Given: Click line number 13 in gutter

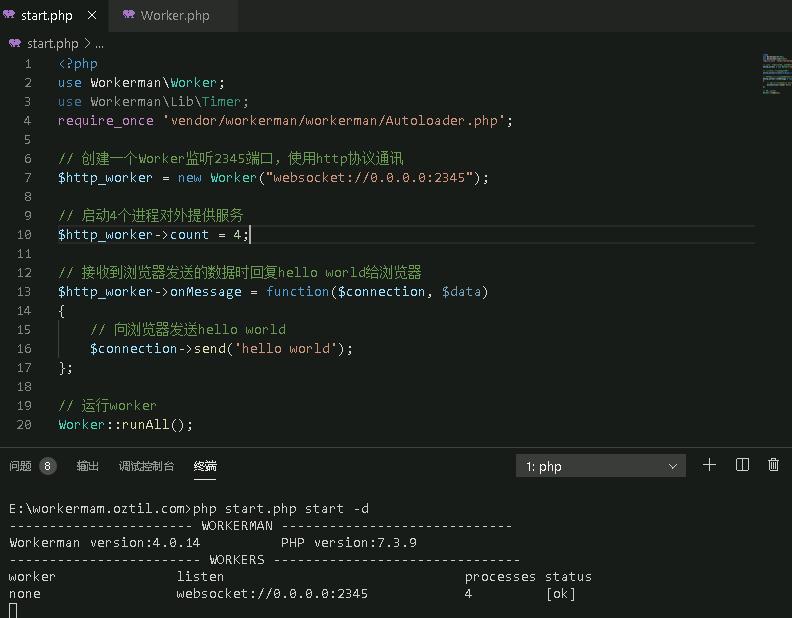Looking at the screenshot, I should 24,292.
